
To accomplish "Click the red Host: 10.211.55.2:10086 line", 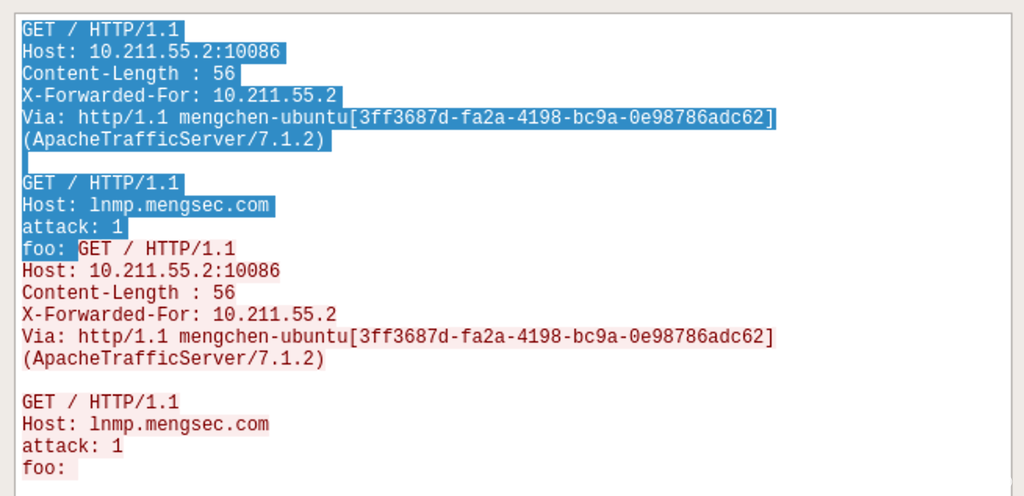I will (151, 271).
